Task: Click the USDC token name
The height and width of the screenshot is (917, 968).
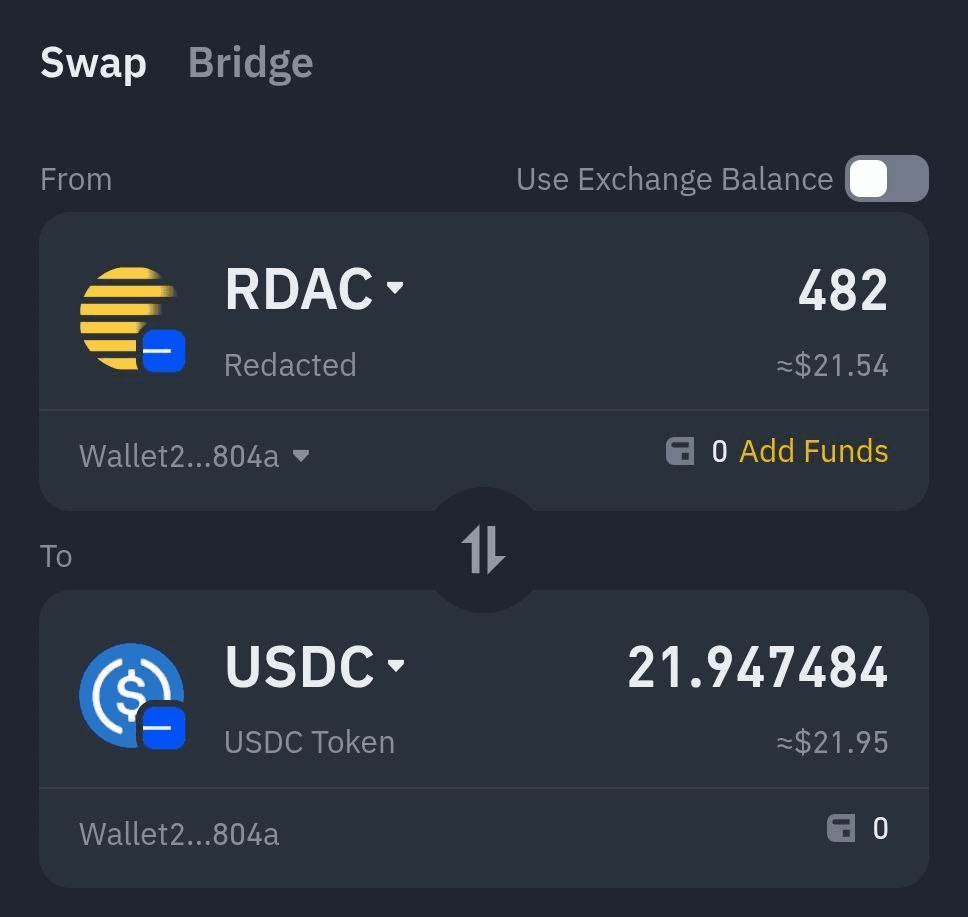Action: (299, 666)
